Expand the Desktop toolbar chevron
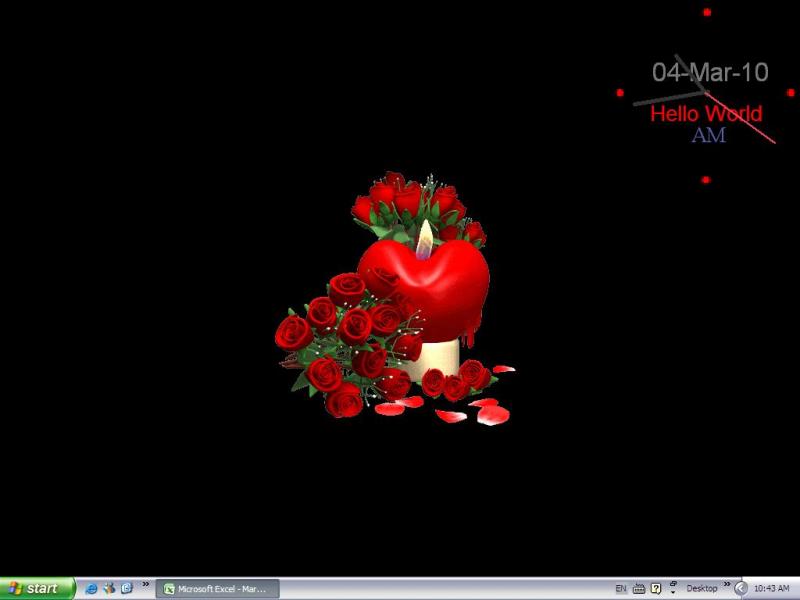The width and height of the screenshot is (800, 600). coord(726,585)
